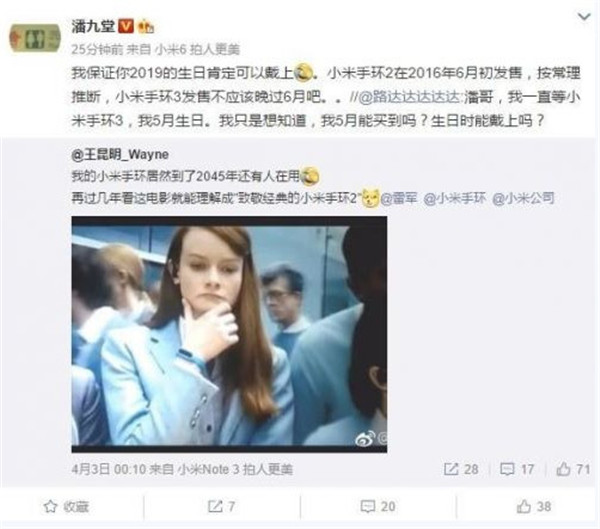
Task: Open the 潘九堂 username link
Action: pos(93,26)
